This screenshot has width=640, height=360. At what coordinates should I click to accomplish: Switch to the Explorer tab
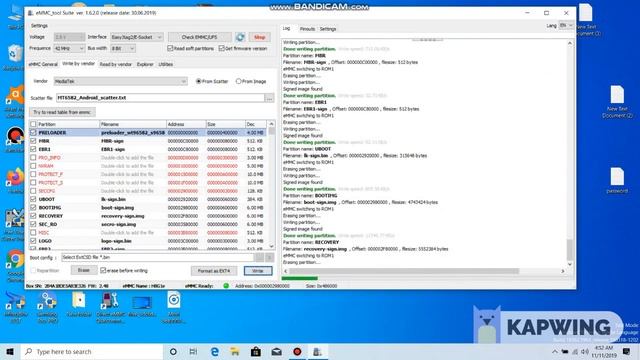[145, 64]
